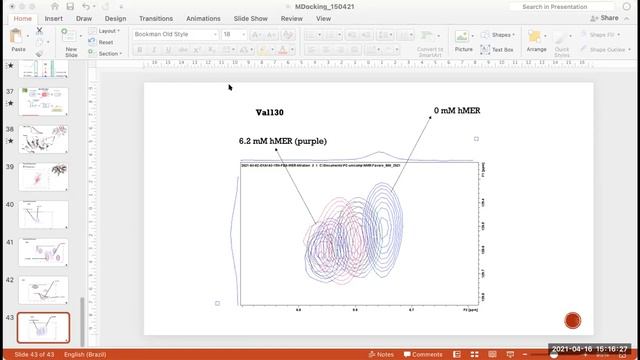Viewport: 640px width, 360px height.
Task: Click the Home icon in title bar
Action: (55, 7)
